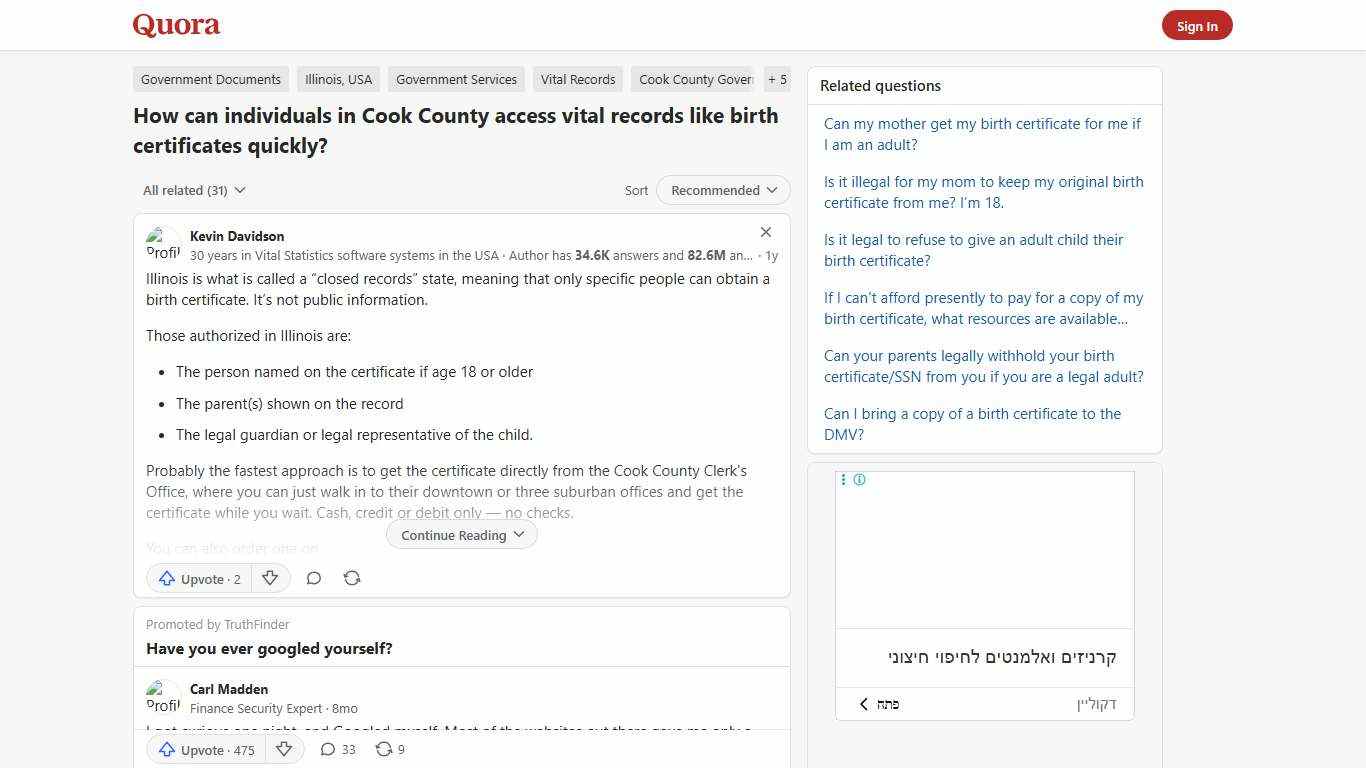Open Kevin Davidson's profile
This screenshot has height=768, width=1366.
pyautogui.click(x=236, y=236)
